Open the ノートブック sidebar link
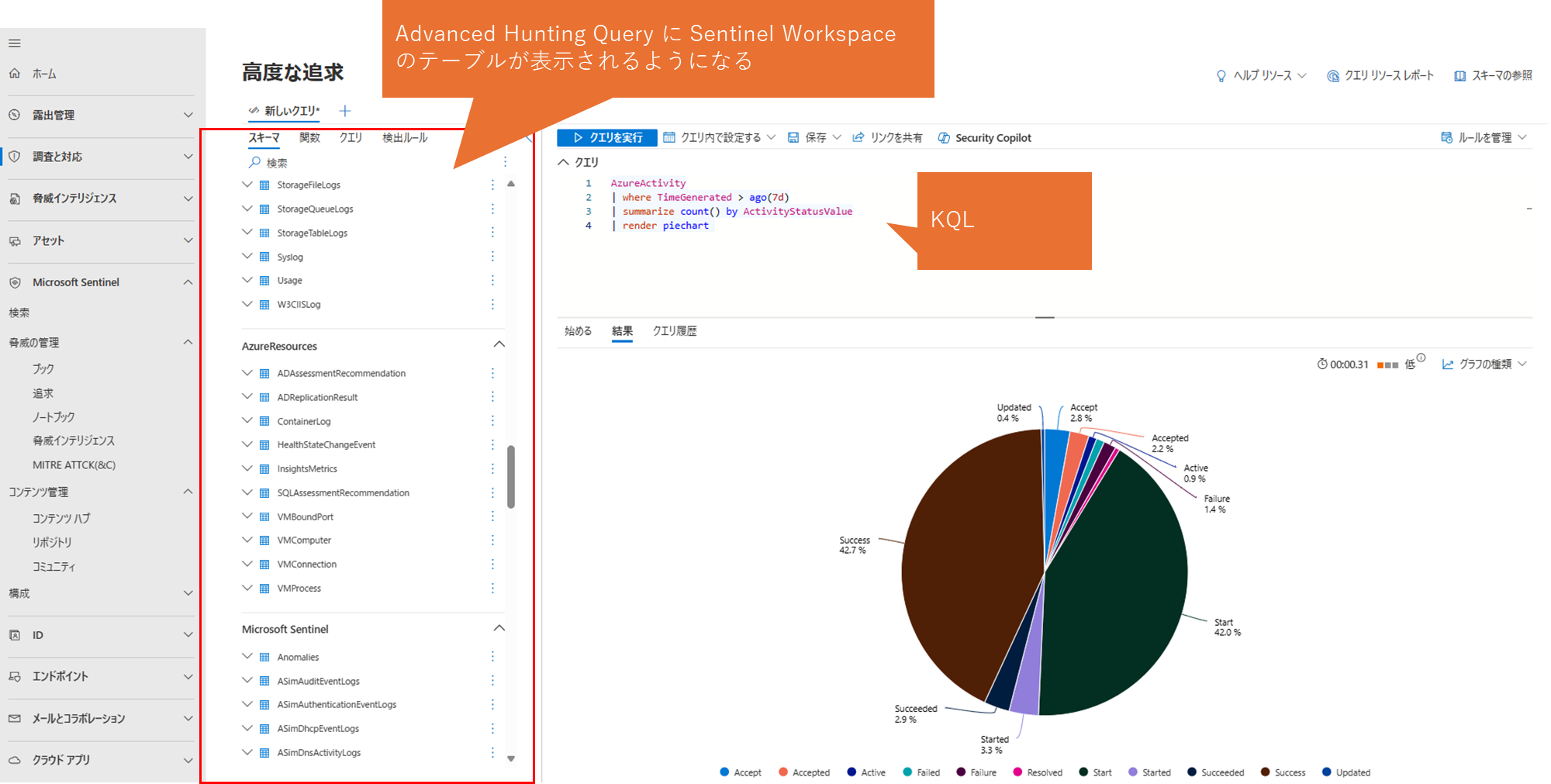 54,417
